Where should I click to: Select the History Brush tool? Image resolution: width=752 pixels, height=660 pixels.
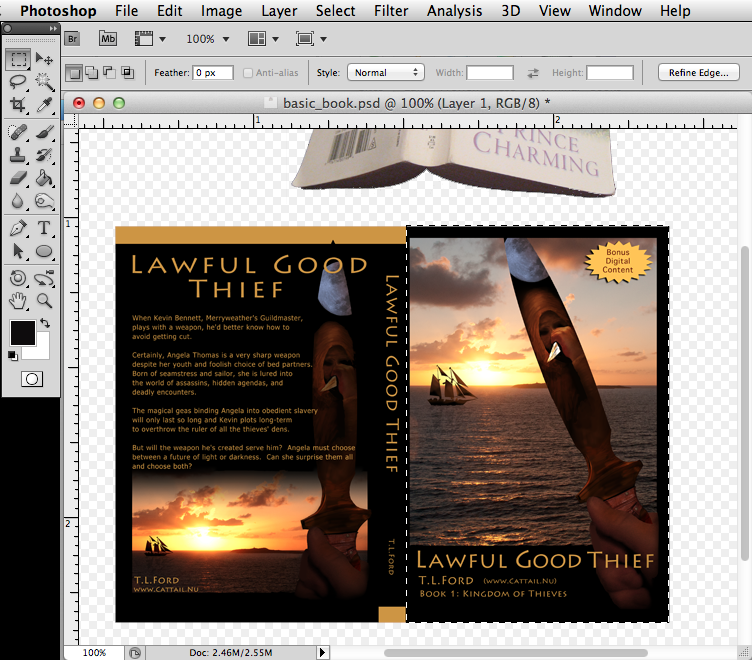coord(44,155)
